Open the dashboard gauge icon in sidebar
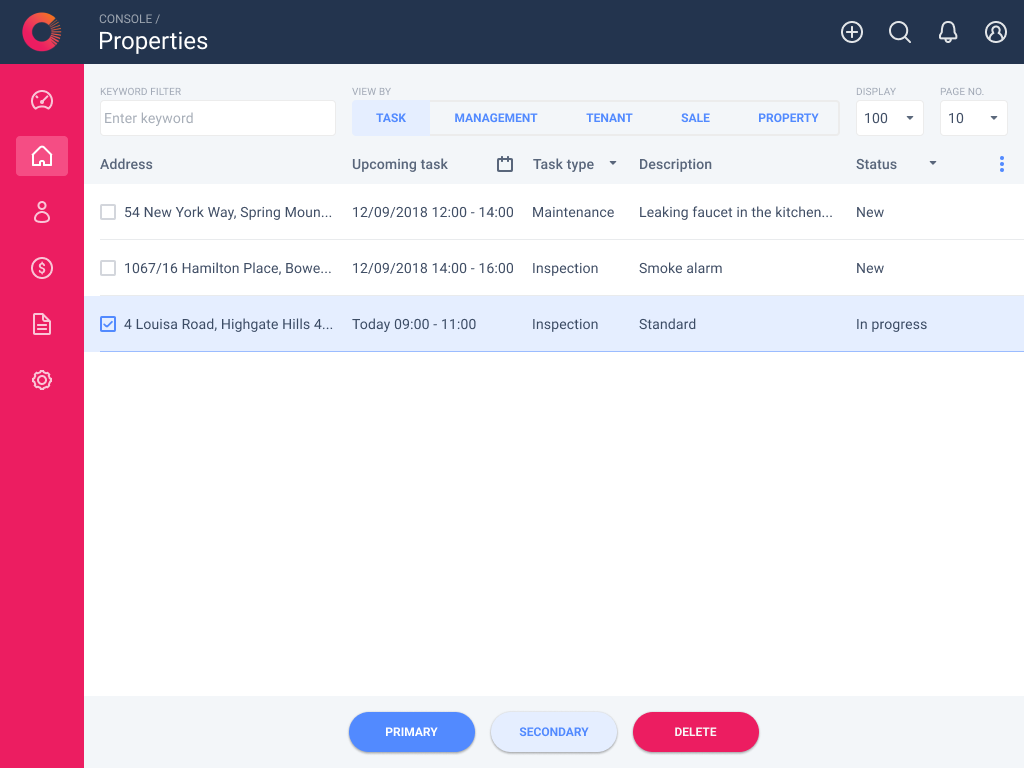Screen dimensions: 1024x768 coord(42,100)
